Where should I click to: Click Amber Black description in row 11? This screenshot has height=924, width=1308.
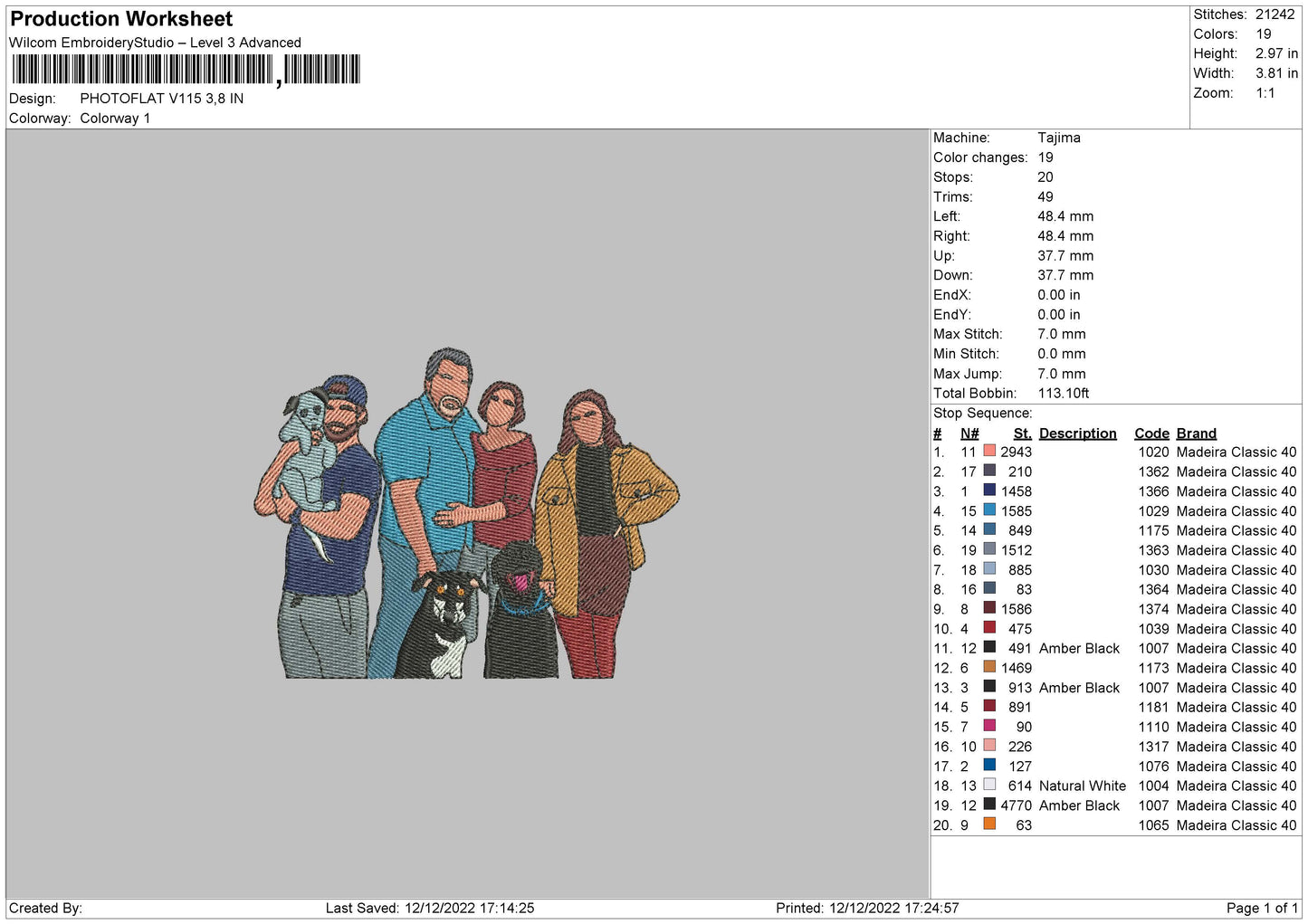(x=1079, y=649)
